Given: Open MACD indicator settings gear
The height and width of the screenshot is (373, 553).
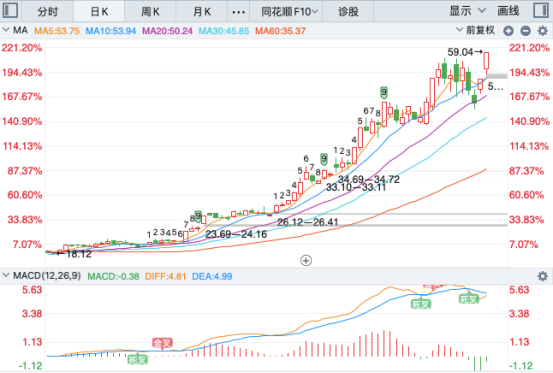Looking at the screenshot, I should pos(542,276).
